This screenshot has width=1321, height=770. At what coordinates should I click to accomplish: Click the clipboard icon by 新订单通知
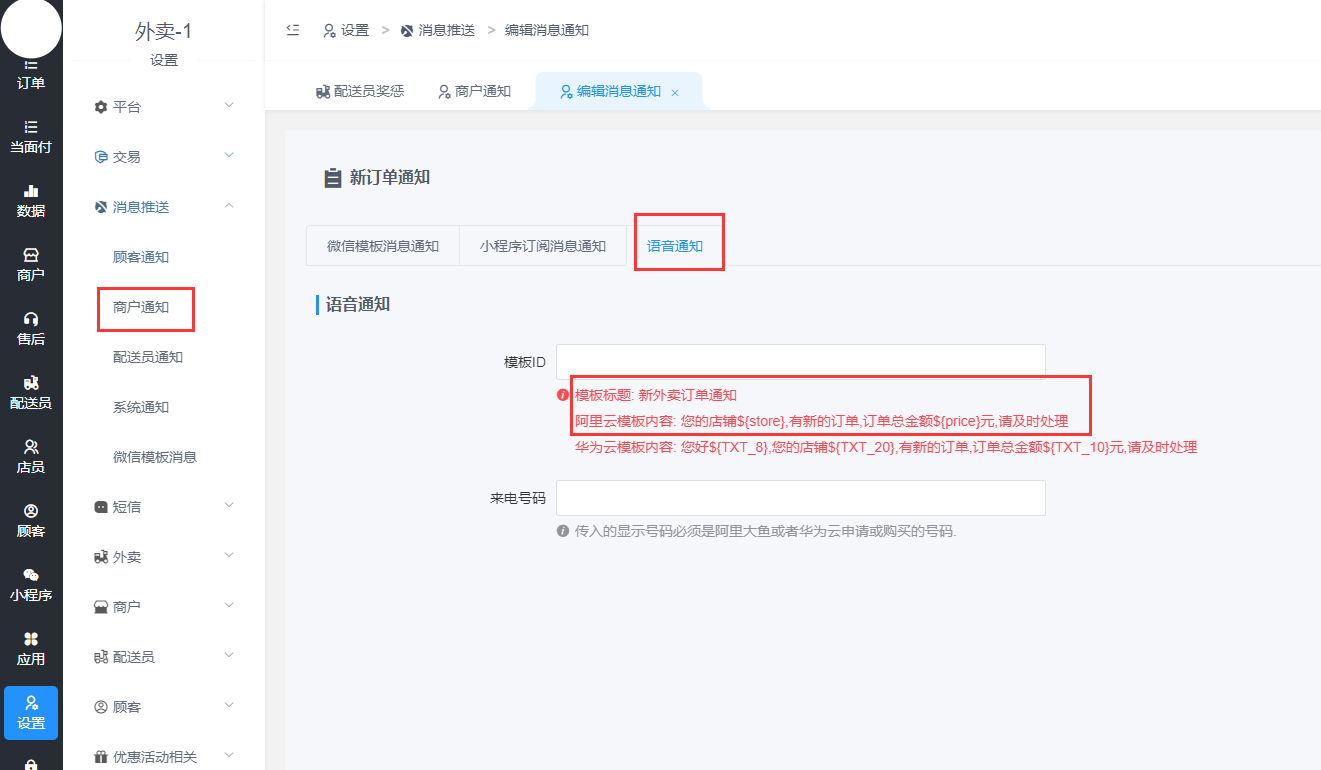coord(333,178)
